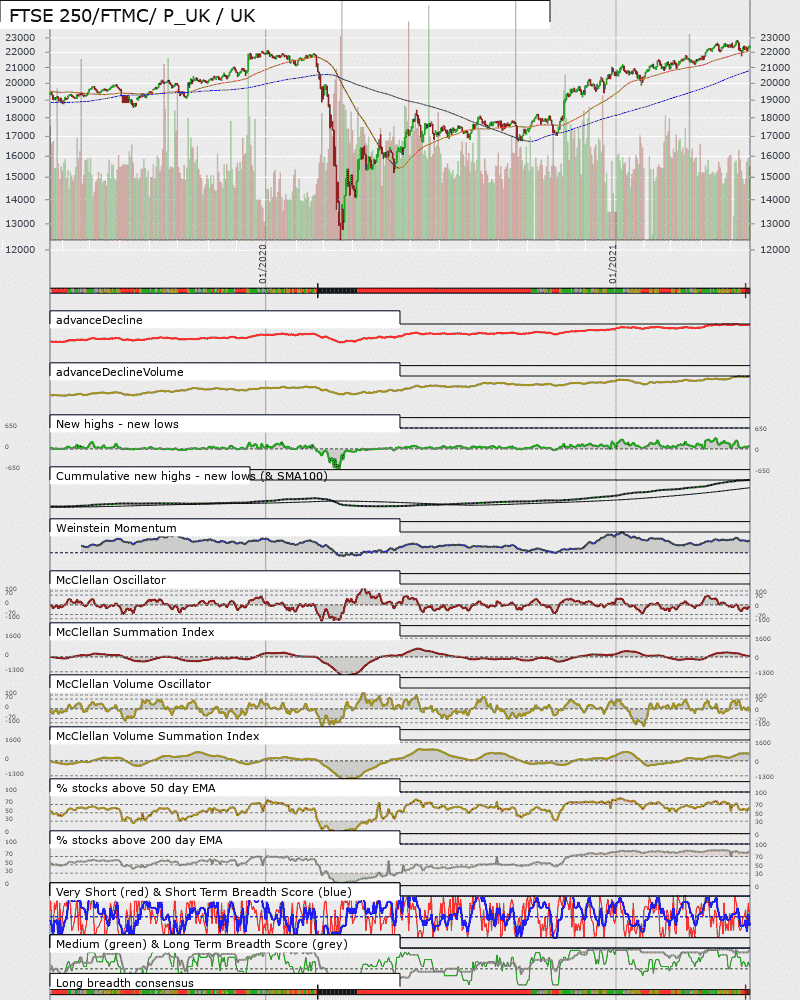
Task: Click the 12000 left price axis label
Action: click(20, 249)
